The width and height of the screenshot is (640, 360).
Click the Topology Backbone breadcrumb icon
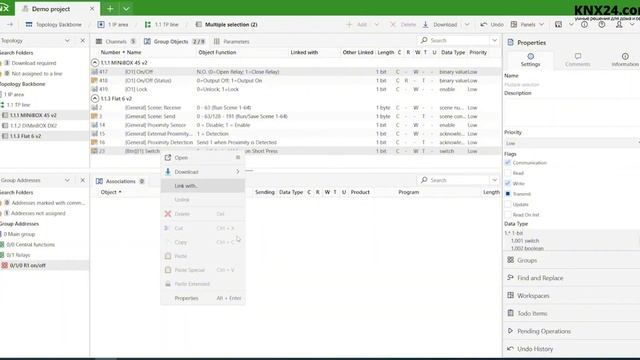click(29, 24)
